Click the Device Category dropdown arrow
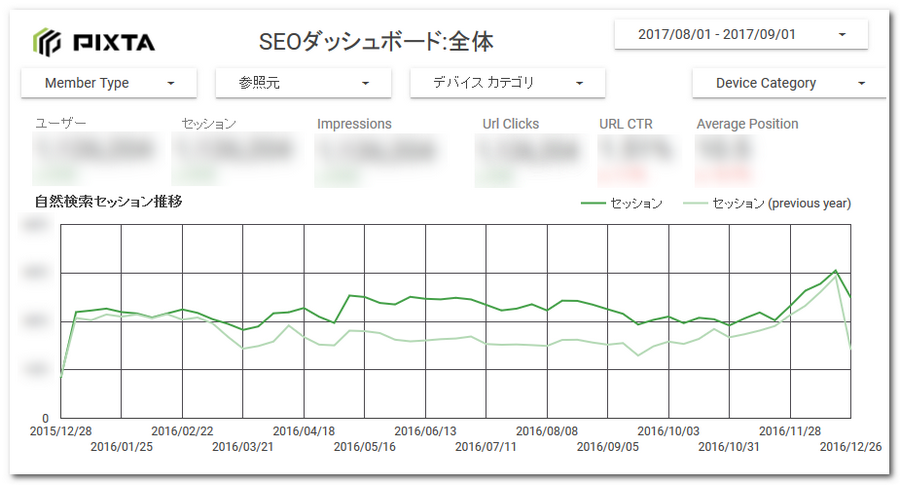 (861, 83)
